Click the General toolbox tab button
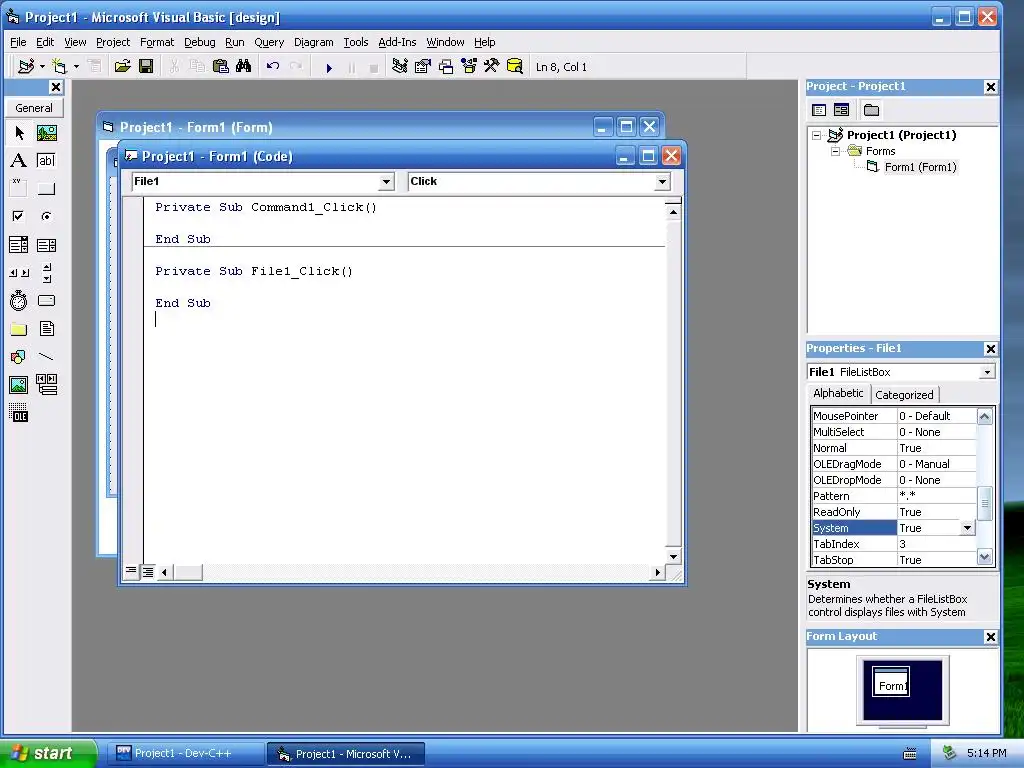The image size is (1024, 768). (34, 108)
